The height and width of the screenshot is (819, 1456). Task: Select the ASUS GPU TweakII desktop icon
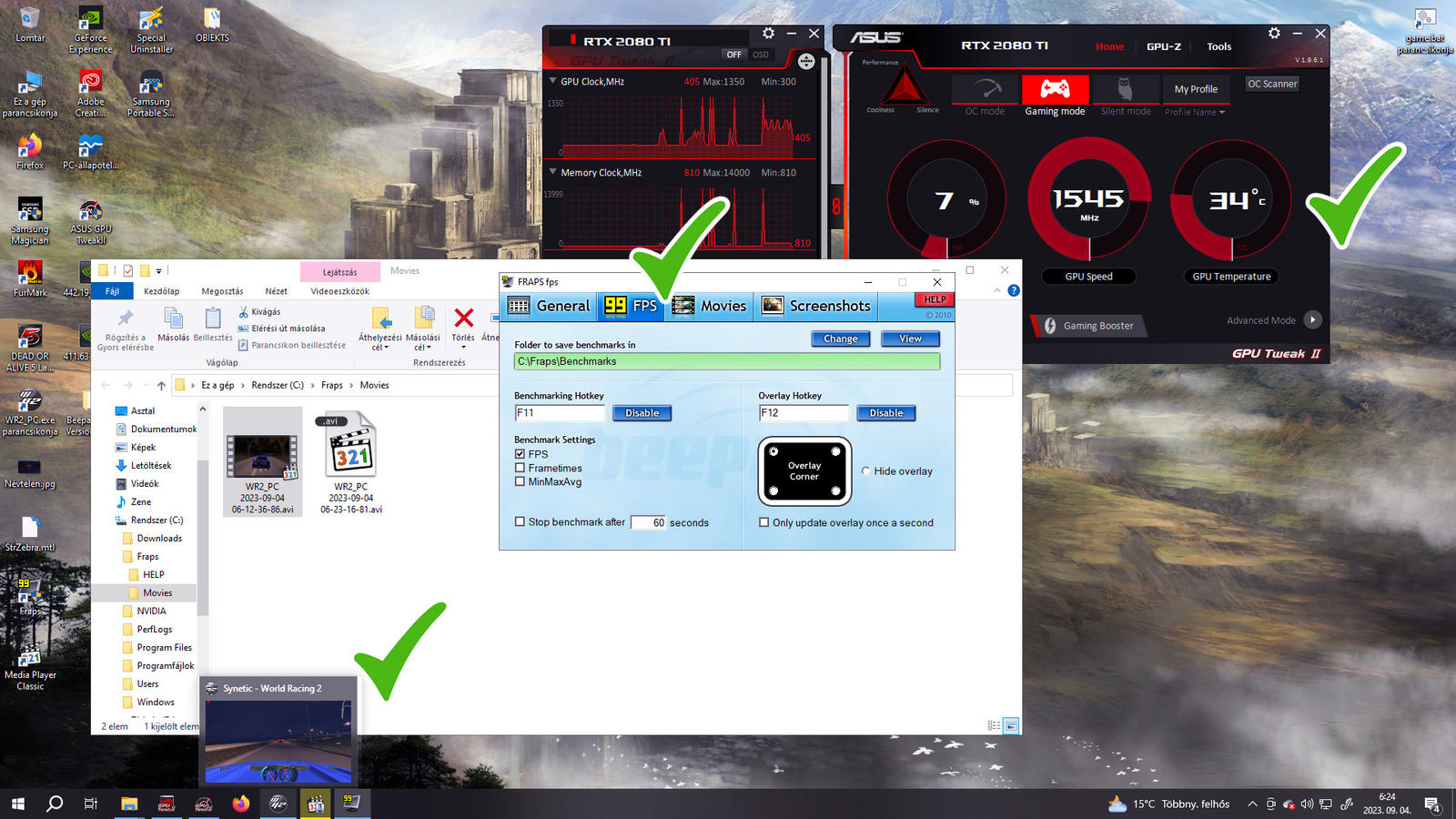(x=91, y=223)
